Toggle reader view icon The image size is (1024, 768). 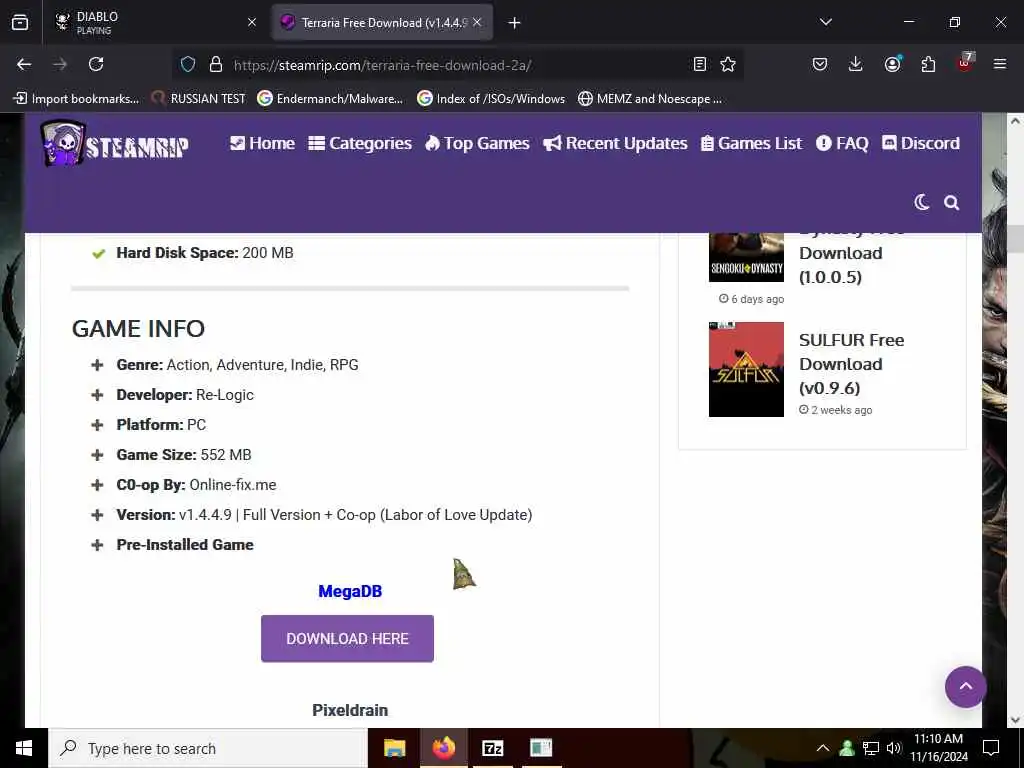(x=699, y=64)
